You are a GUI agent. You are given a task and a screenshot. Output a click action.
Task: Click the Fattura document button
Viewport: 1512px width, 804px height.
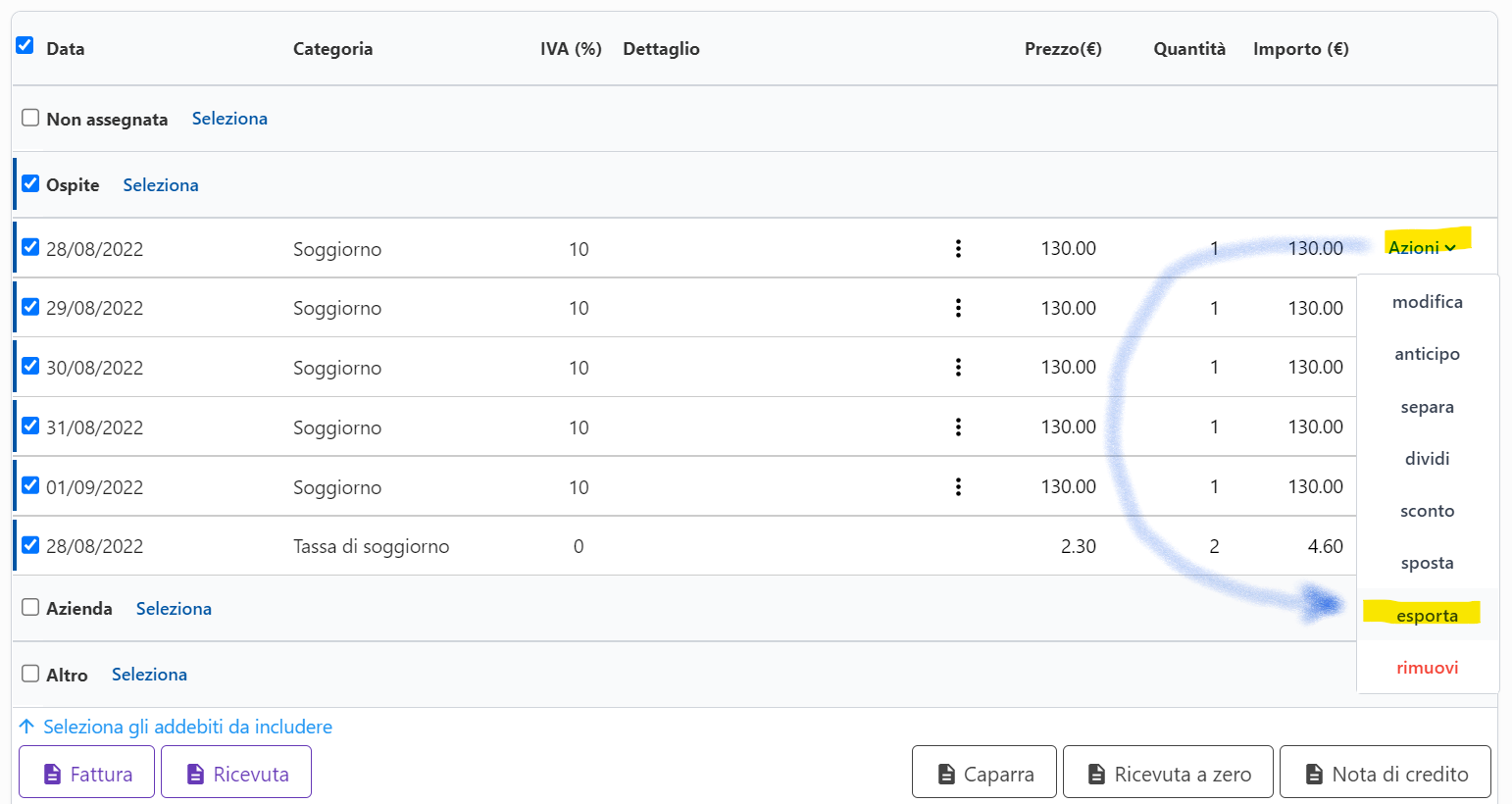(87, 774)
